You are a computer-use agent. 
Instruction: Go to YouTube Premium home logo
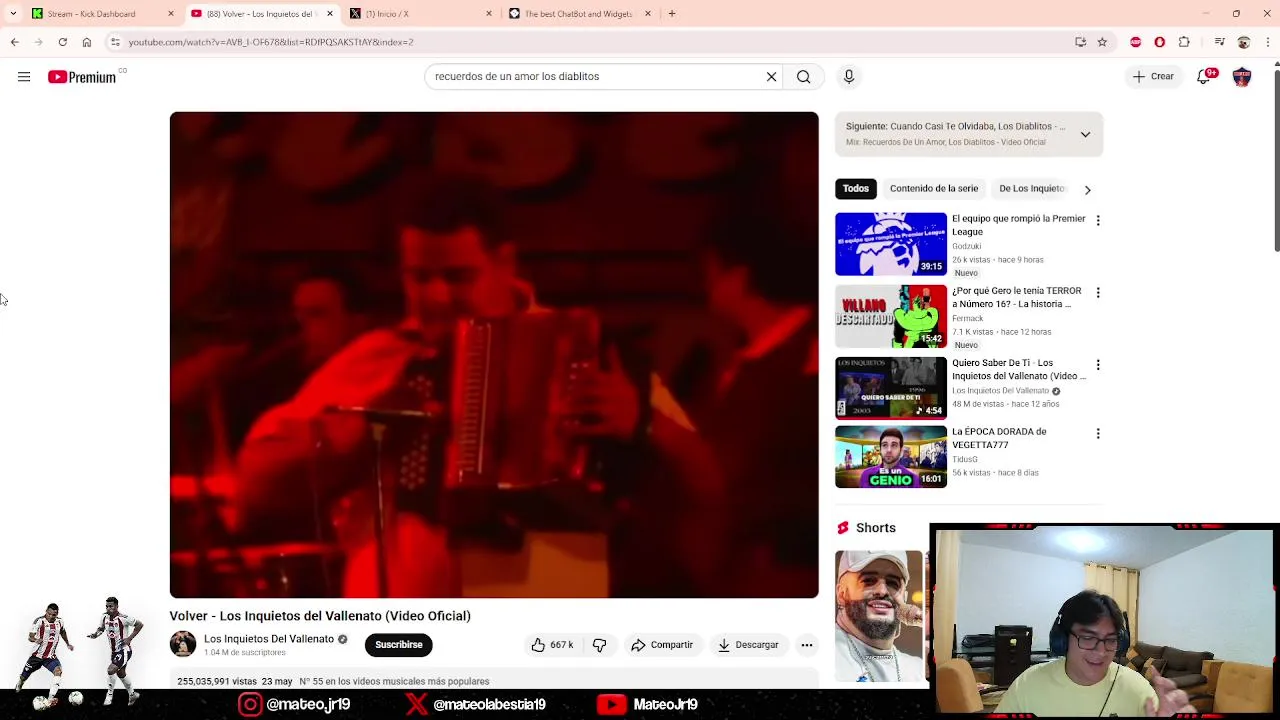point(82,77)
